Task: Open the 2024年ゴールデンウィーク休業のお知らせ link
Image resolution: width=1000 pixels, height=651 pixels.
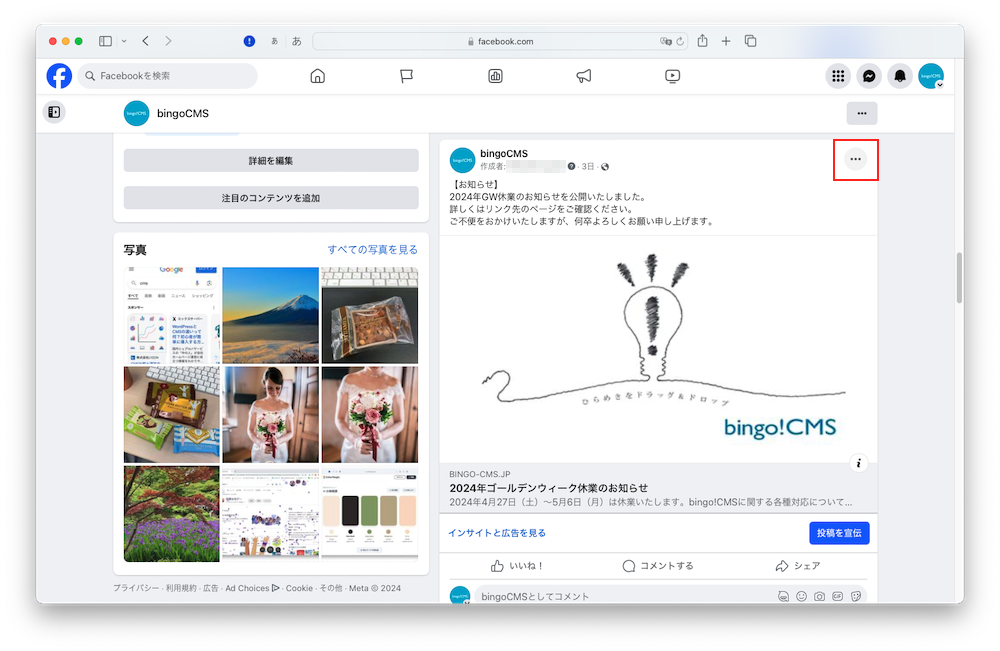Action: (548, 488)
